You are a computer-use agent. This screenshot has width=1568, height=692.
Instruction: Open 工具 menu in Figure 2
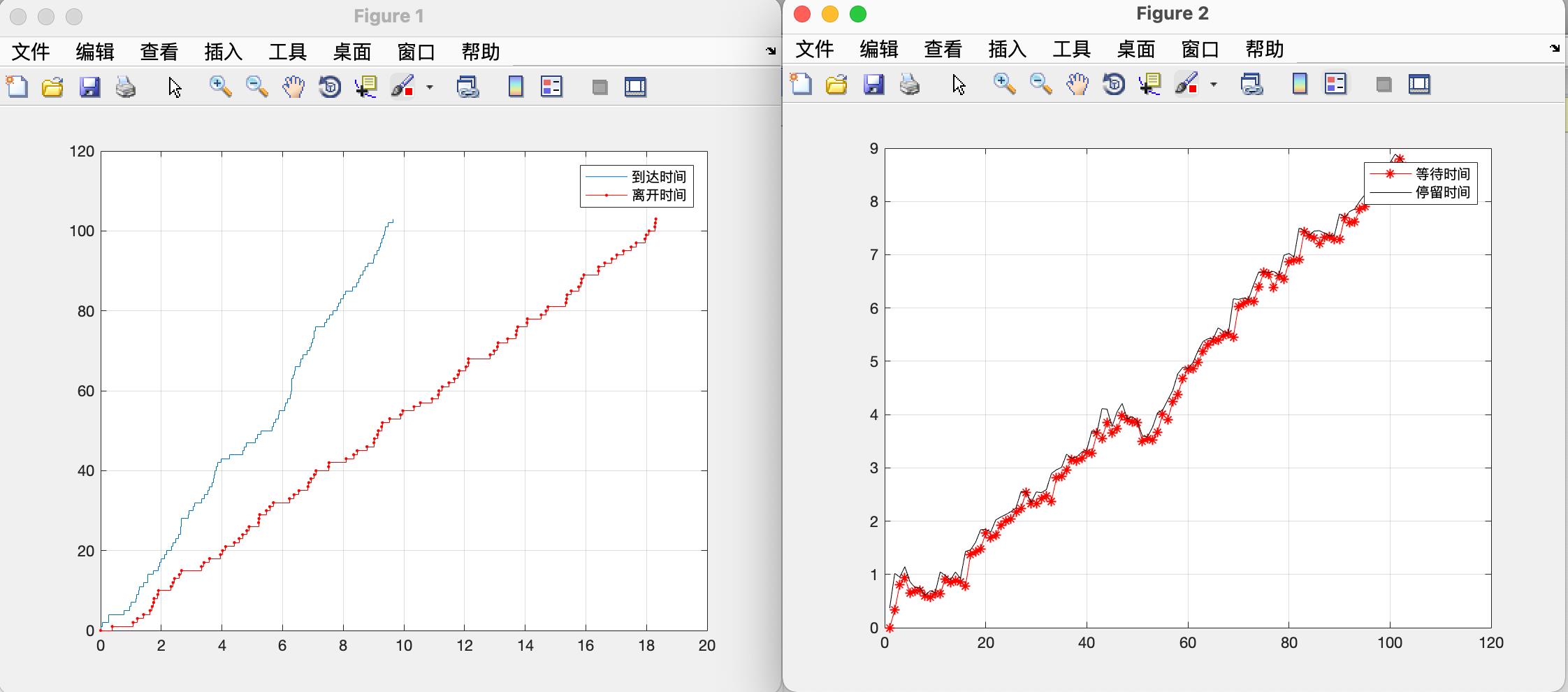click(x=1072, y=49)
